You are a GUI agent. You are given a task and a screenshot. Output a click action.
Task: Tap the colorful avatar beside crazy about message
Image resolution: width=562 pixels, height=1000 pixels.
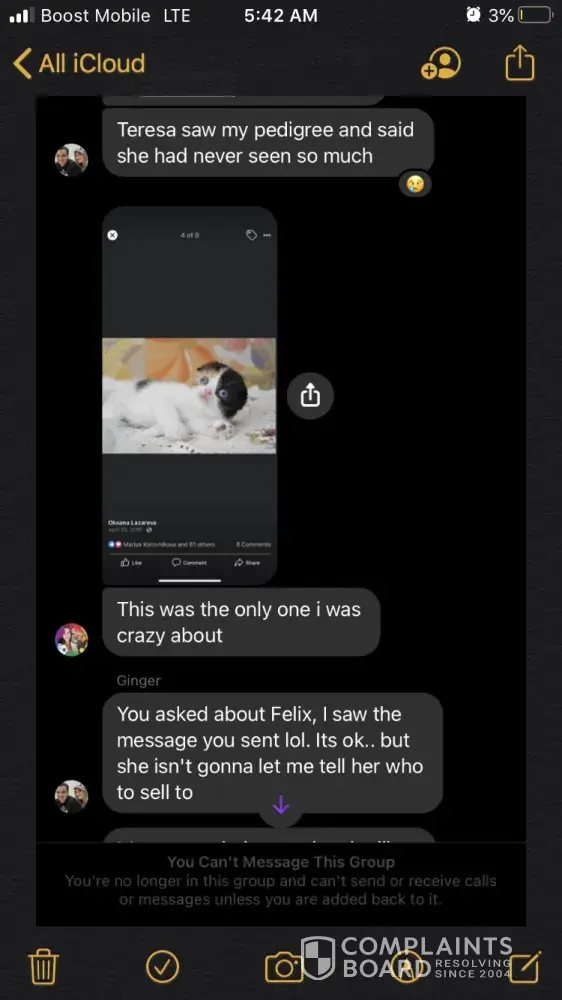71,640
